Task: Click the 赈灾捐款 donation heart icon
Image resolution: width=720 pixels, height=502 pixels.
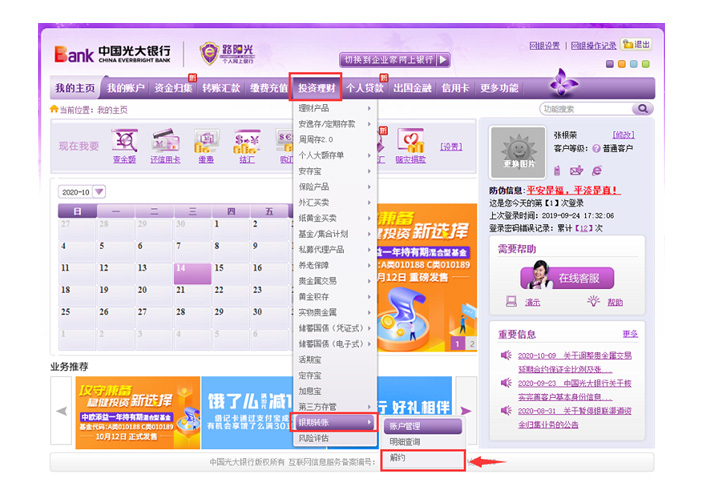Action: coord(410,142)
